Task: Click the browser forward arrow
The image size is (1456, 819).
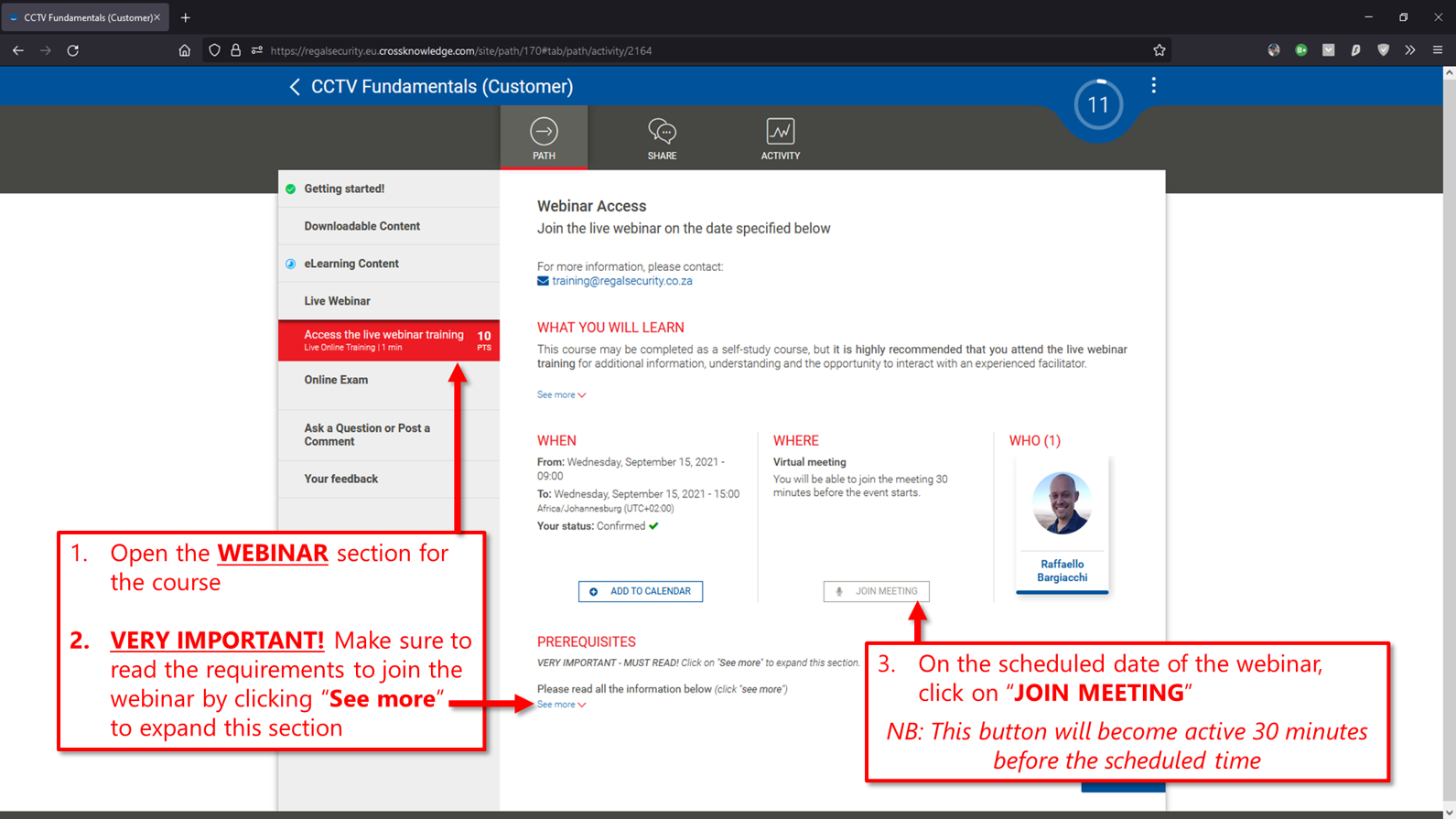Action: pyautogui.click(x=46, y=50)
